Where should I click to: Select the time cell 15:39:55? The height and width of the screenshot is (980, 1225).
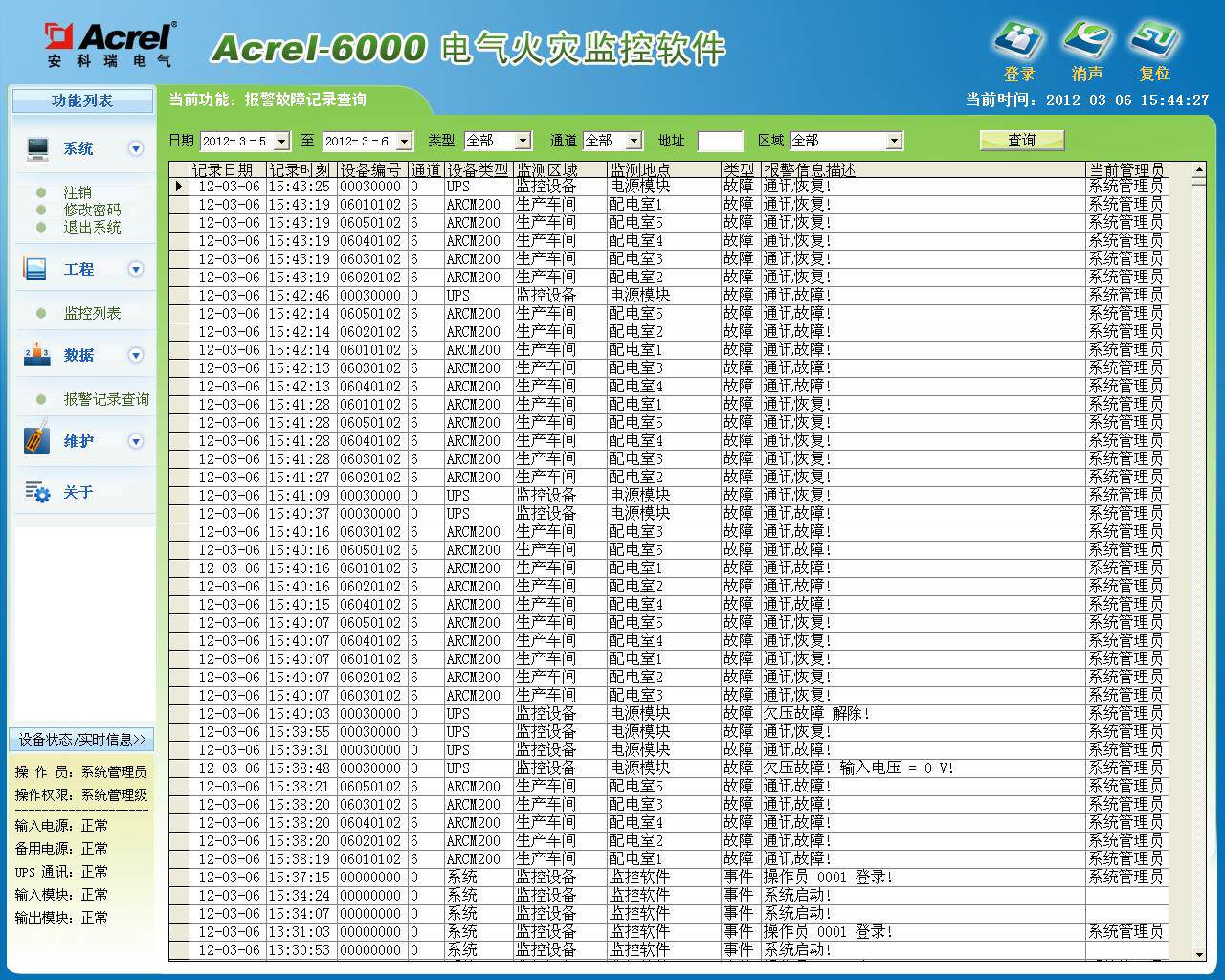(x=301, y=732)
